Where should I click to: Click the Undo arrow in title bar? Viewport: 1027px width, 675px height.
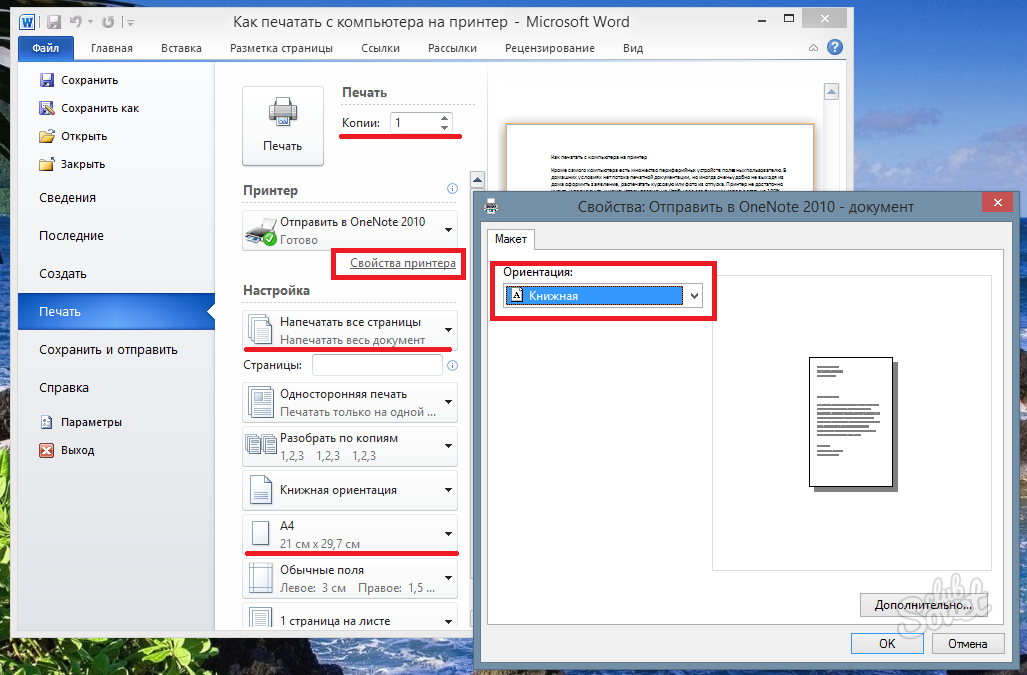[x=75, y=21]
